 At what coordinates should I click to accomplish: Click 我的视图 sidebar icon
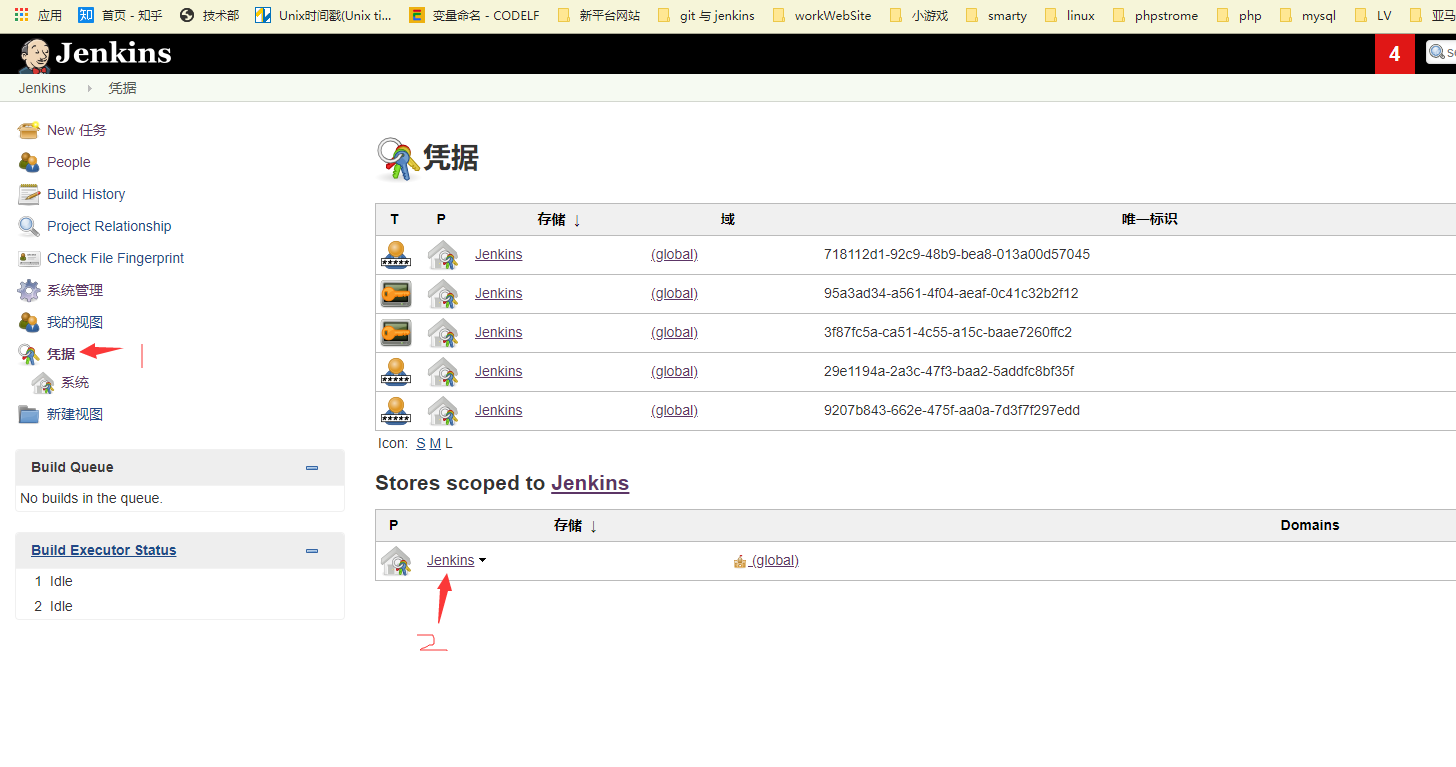[29, 322]
